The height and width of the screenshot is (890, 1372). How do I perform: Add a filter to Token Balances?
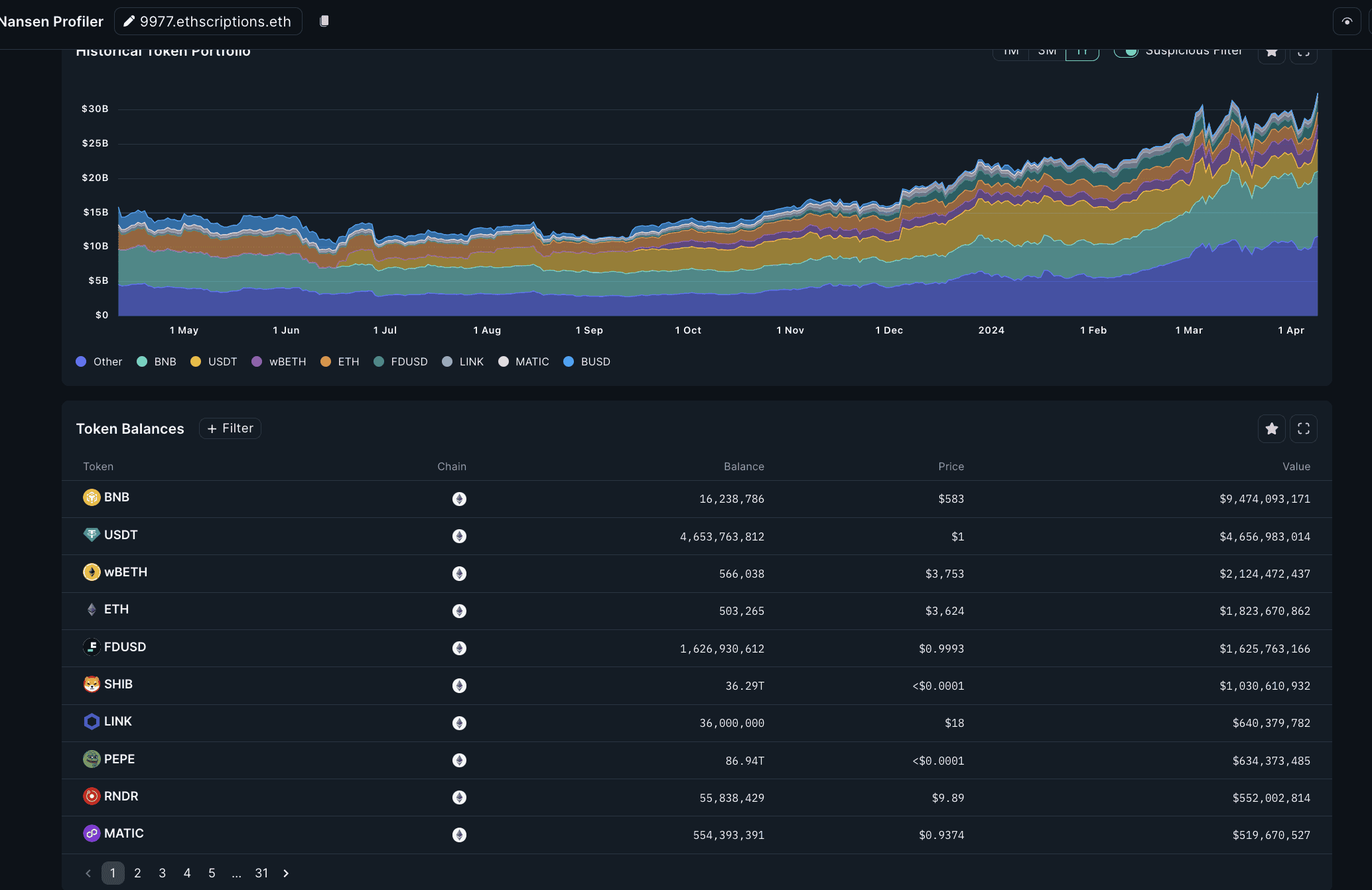click(x=230, y=428)
